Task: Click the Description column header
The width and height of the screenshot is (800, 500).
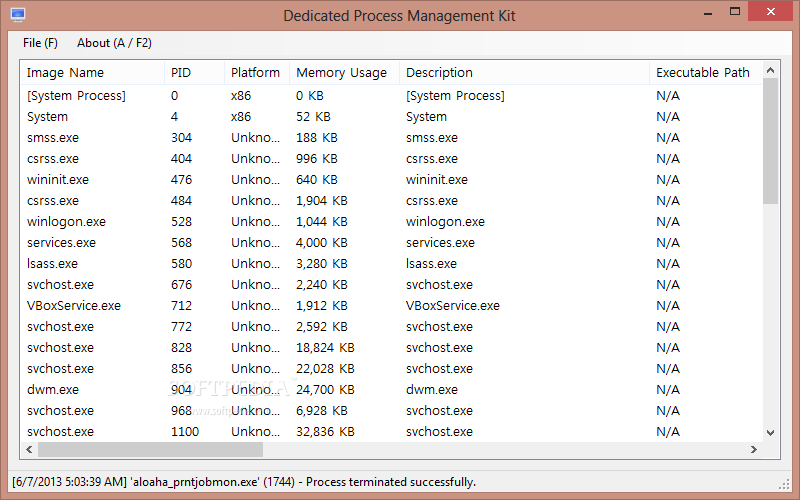Action: (x=524, y=72)
